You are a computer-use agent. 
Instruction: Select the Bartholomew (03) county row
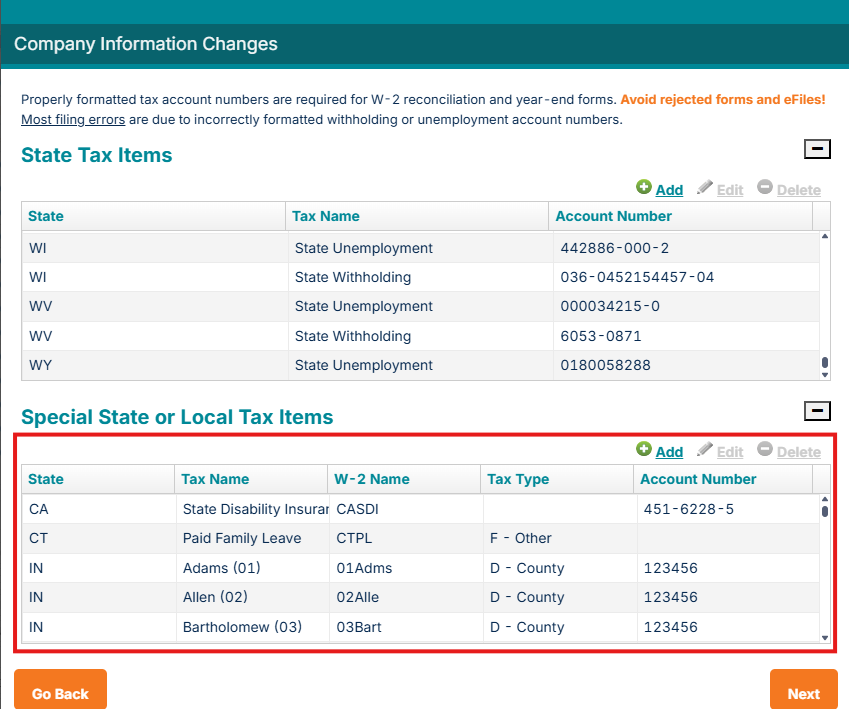point(421,627)
